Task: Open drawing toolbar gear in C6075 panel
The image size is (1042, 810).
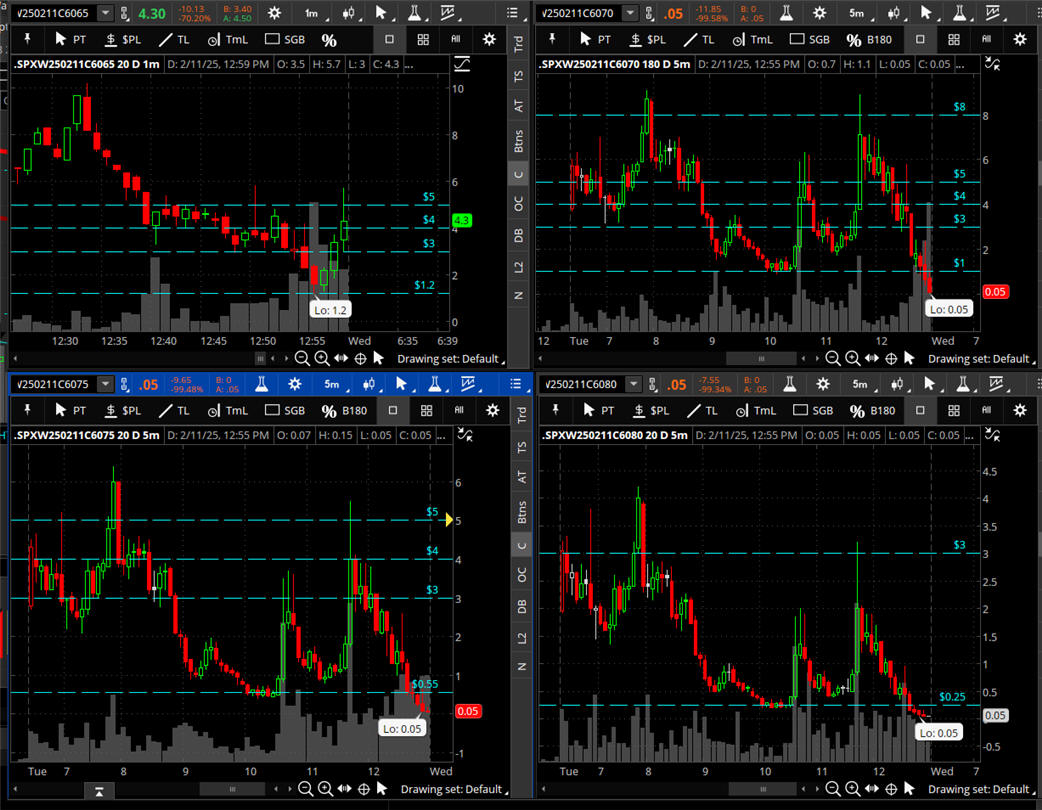Action: [x=492, y=411]
